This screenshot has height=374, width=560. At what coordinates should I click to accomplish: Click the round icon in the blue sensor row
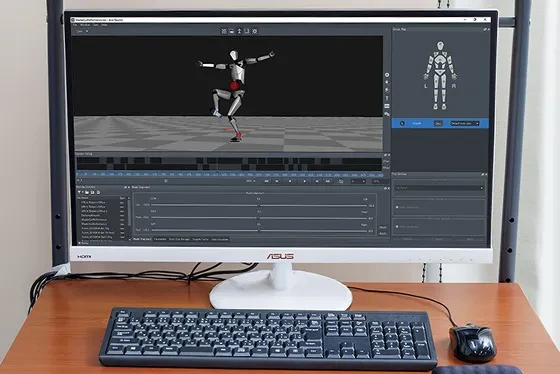[402, 123]
